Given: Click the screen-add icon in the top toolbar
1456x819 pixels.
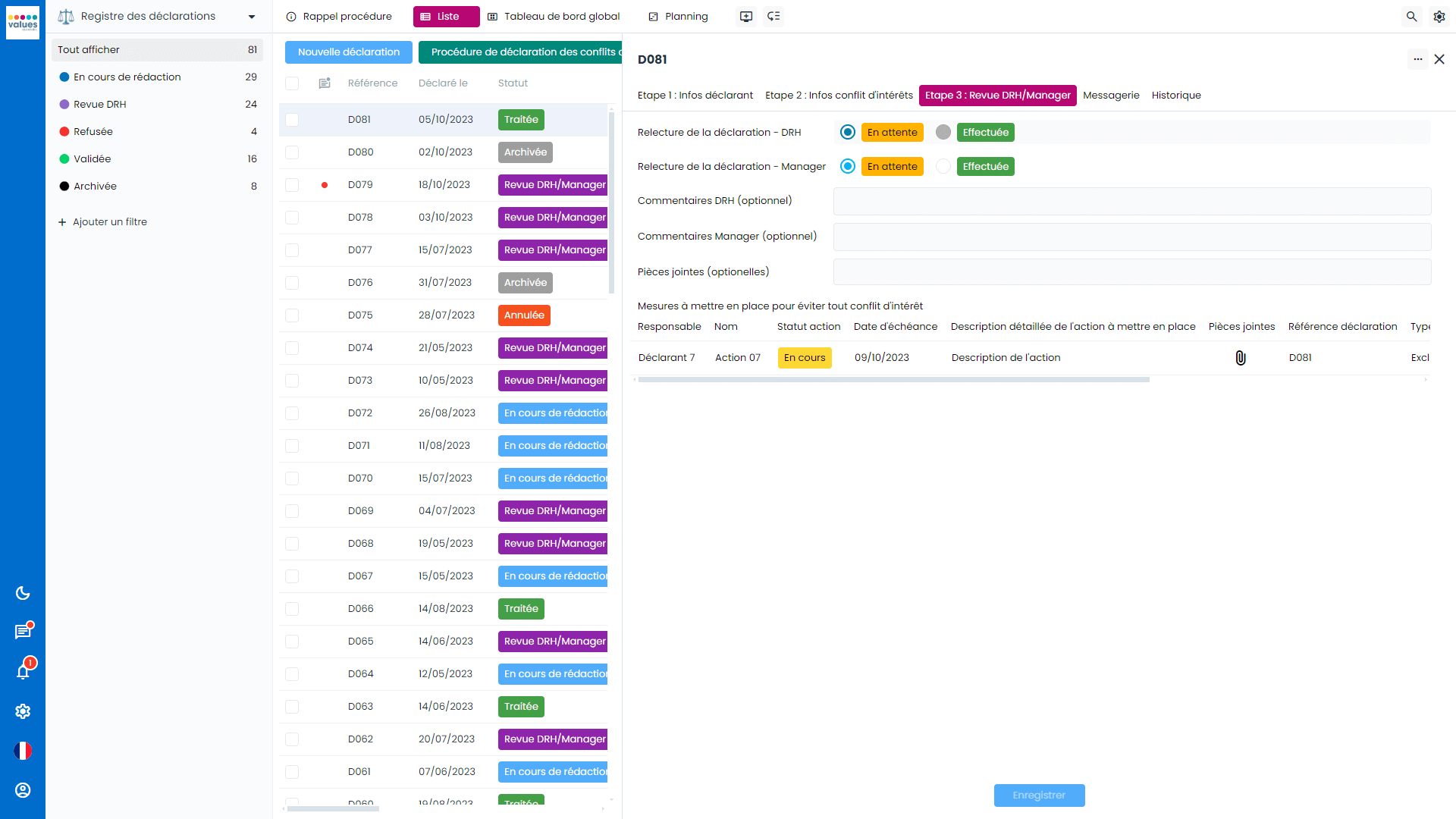Looking at the screenshot, I should click(746, 16).
